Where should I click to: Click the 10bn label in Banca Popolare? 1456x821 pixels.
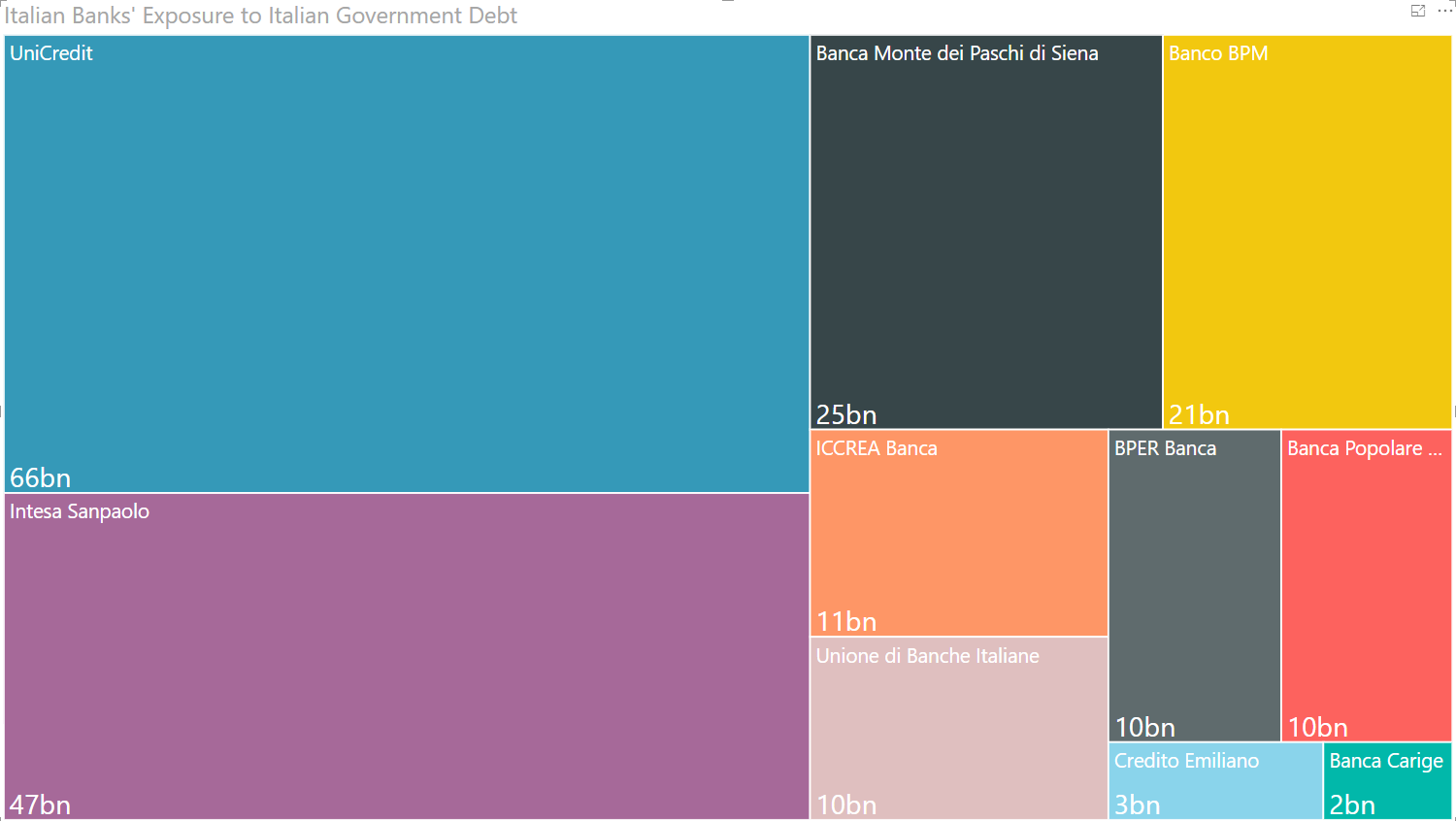(1318, 727)
